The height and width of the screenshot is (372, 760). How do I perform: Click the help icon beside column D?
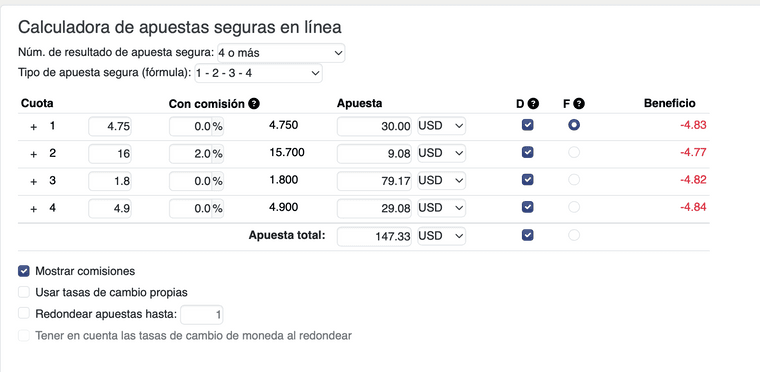click(x=534, y=103)
